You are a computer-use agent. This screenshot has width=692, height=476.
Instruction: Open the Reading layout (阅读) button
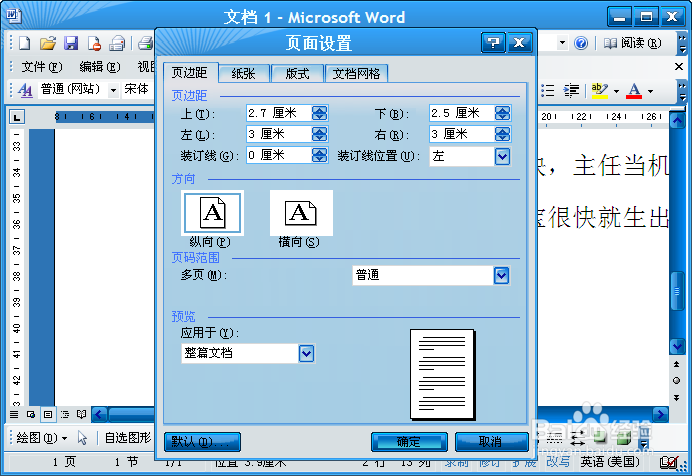632,43
